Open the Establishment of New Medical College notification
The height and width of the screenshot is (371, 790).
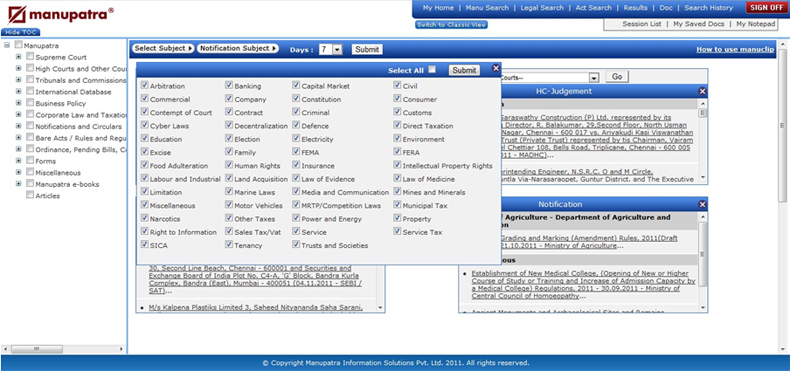point(583,285)
